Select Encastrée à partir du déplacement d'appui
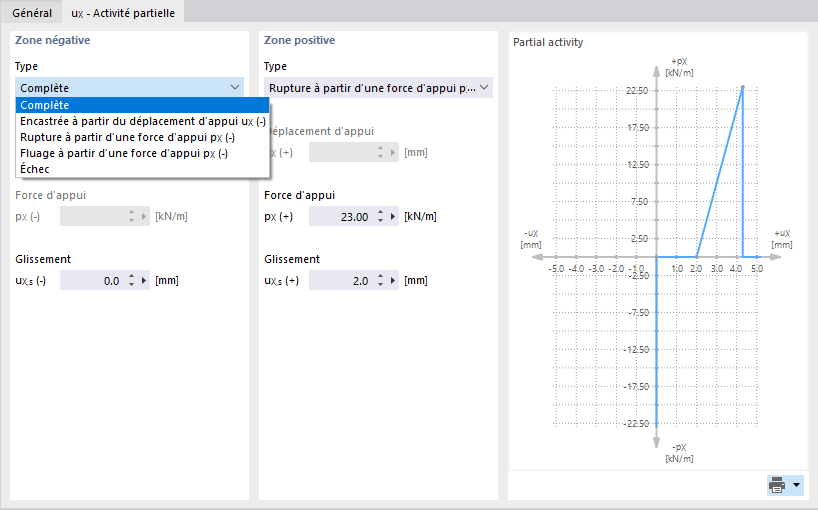 pyautogui.click(x=142, y=121)
